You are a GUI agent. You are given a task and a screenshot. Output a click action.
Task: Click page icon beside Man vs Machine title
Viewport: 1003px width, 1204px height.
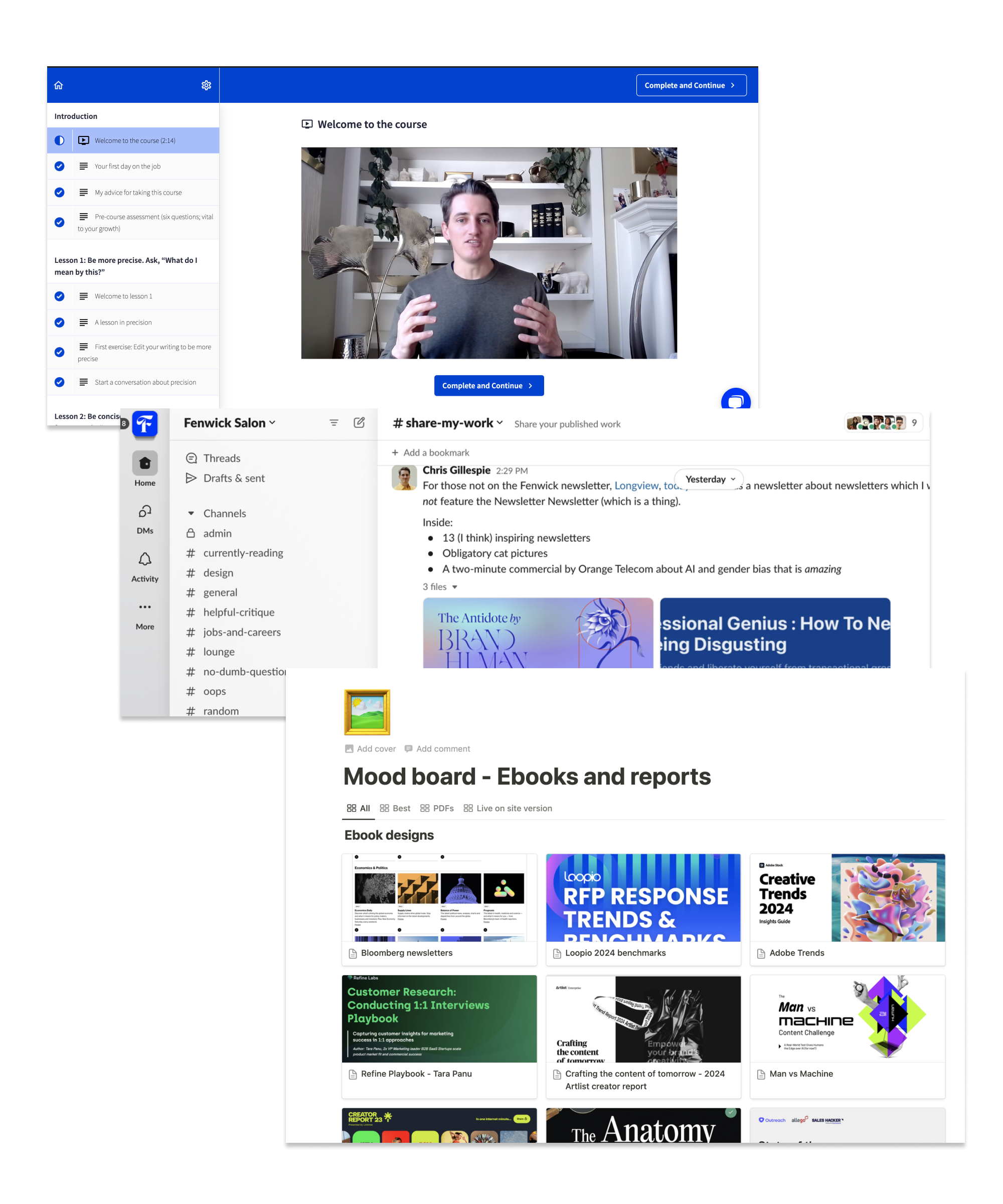761,1075
